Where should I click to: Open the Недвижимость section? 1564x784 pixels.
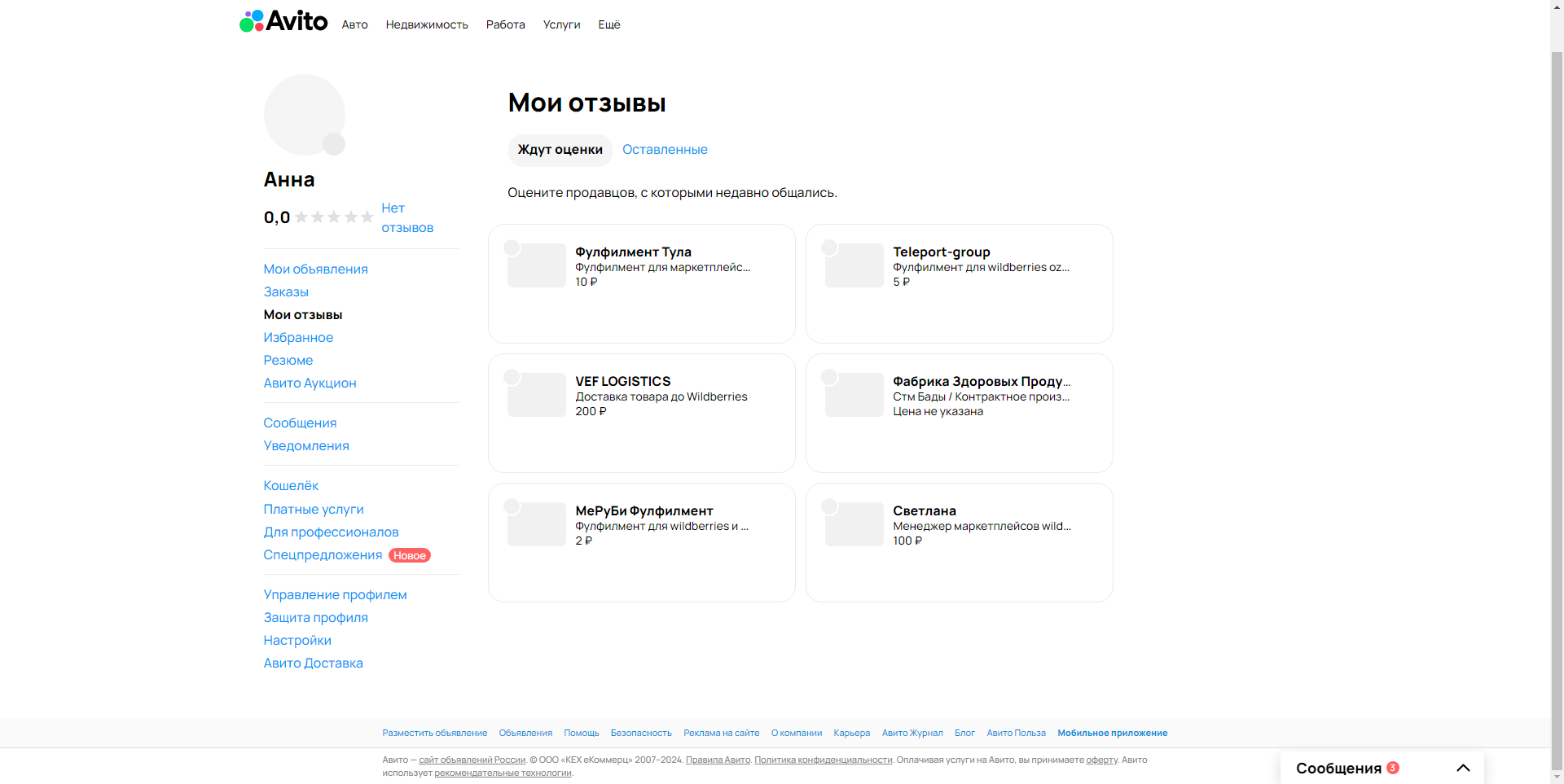point(427,25)
